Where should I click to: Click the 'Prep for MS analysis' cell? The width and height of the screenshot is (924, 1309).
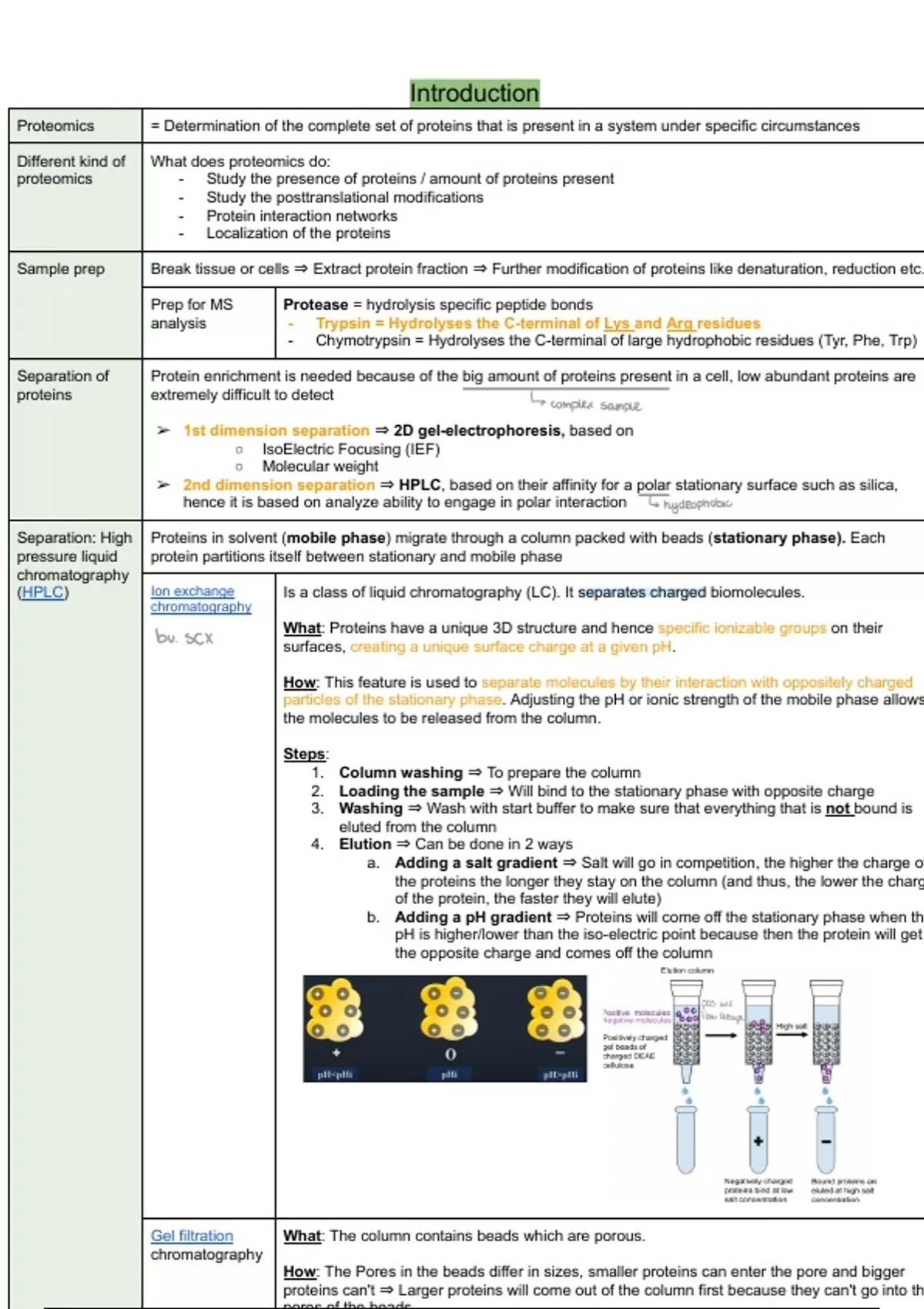click(192, 313)
